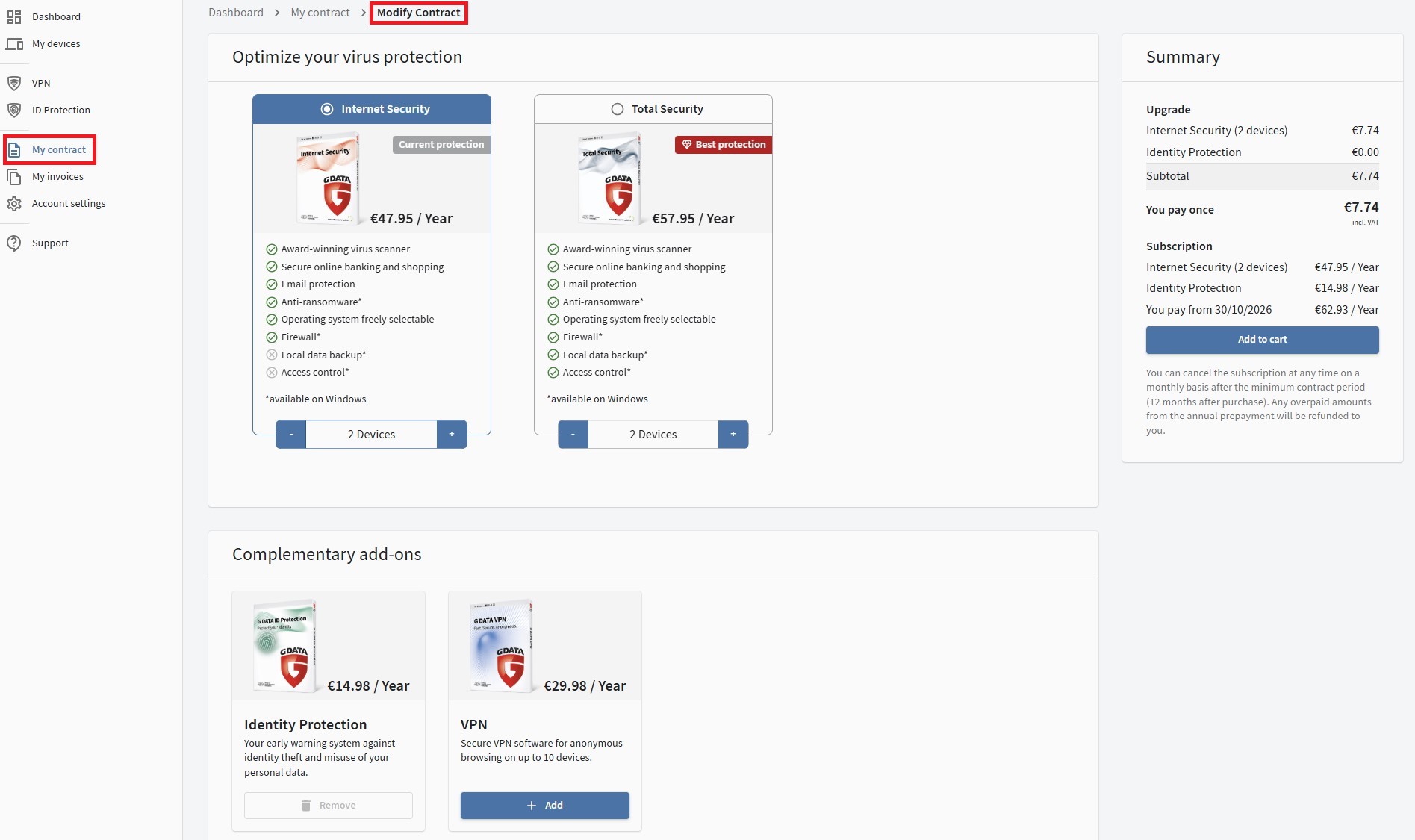Open VPN via its shield icon
This screenshot has height=840, width=1415.
tap(14, 83)
